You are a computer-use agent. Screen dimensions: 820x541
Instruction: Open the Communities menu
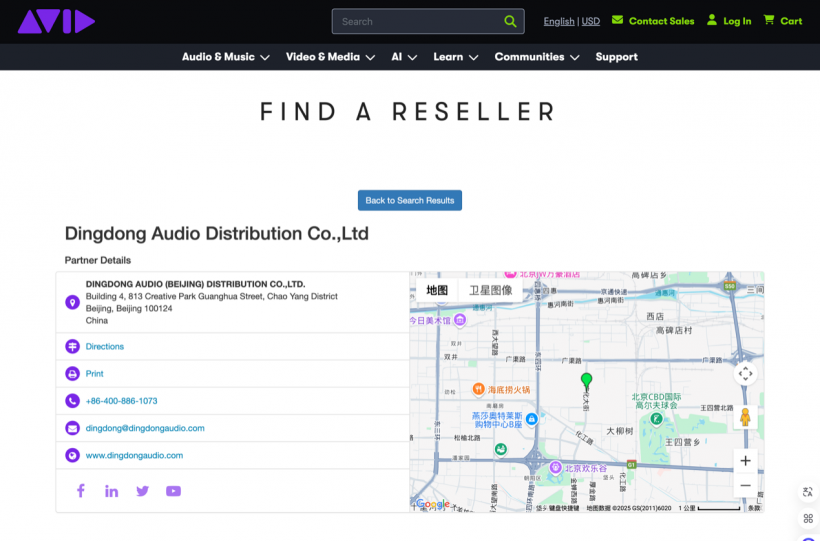point(529,57)
